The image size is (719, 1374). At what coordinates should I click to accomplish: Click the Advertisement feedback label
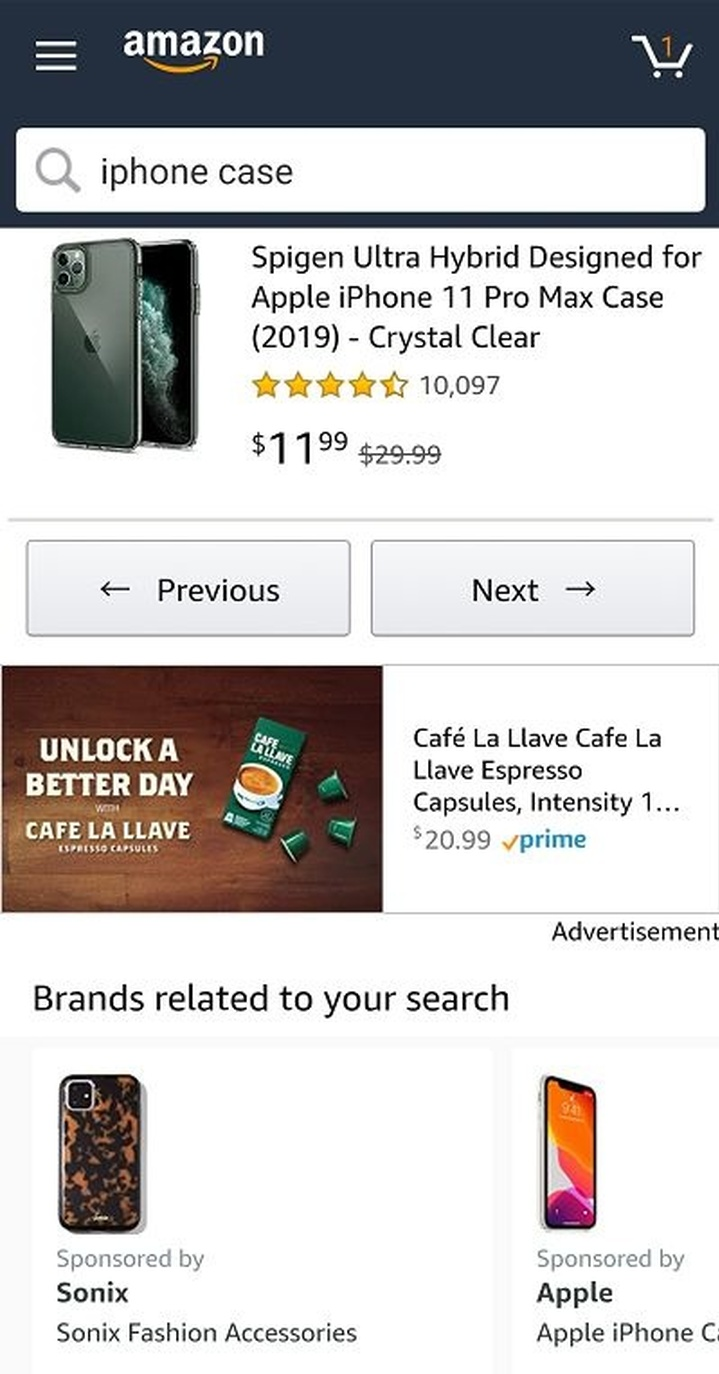(x=634, y=932)
